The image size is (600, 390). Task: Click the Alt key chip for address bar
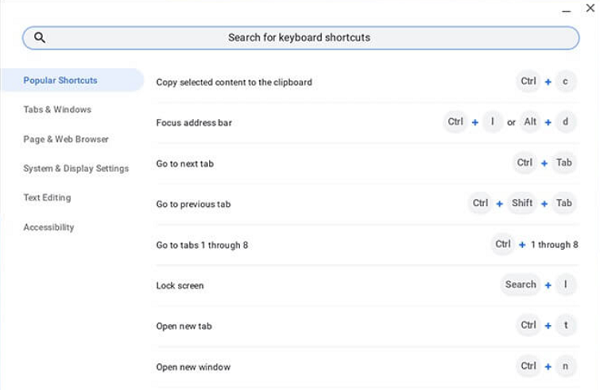click(x=530, y=122)
